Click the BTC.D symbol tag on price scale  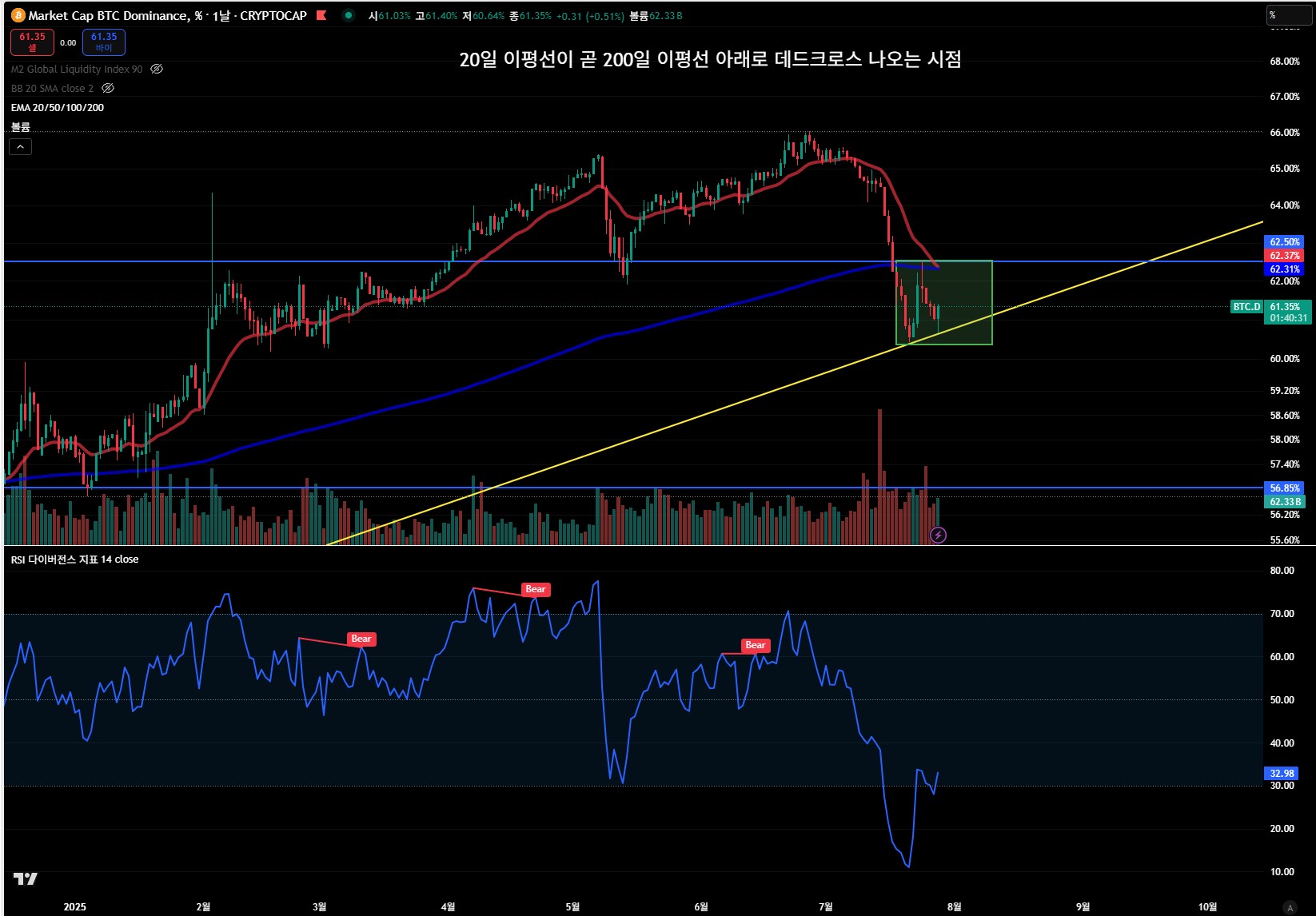click(x=1246, y=306)
